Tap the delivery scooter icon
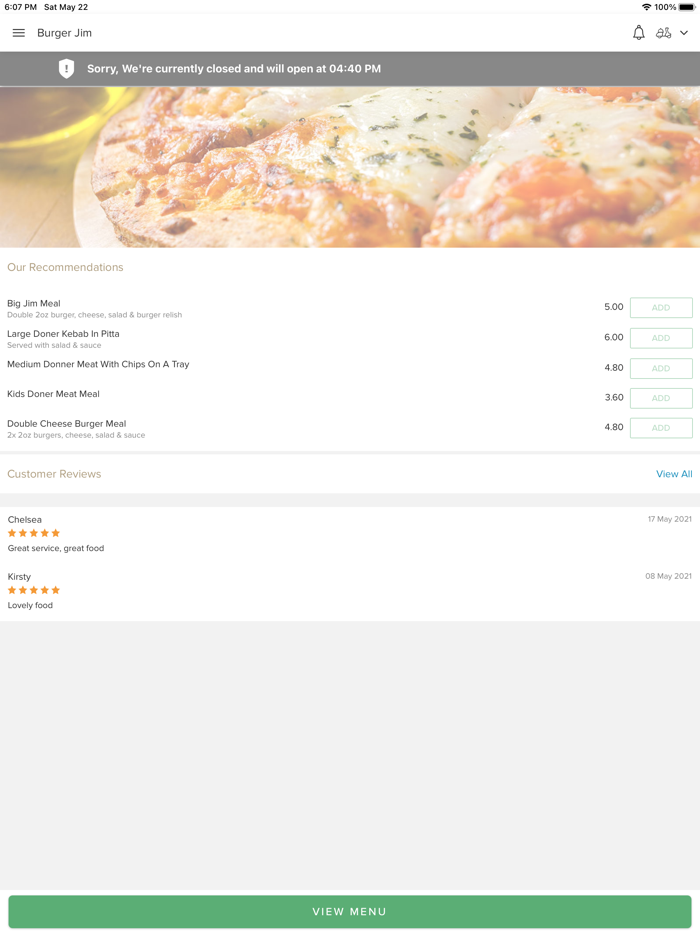700x934 pixels. pyautogui.click(x=663, y=33)
